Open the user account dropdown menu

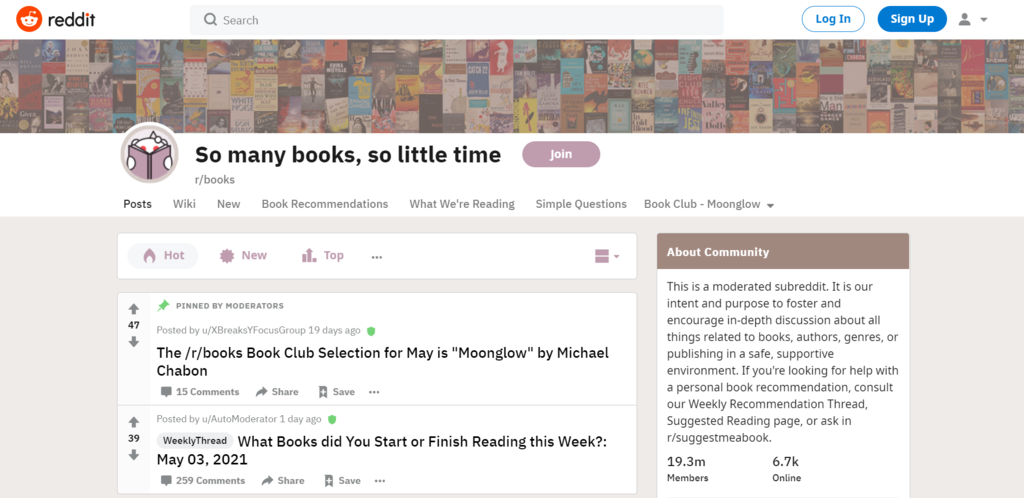click(x=973, y=19)
